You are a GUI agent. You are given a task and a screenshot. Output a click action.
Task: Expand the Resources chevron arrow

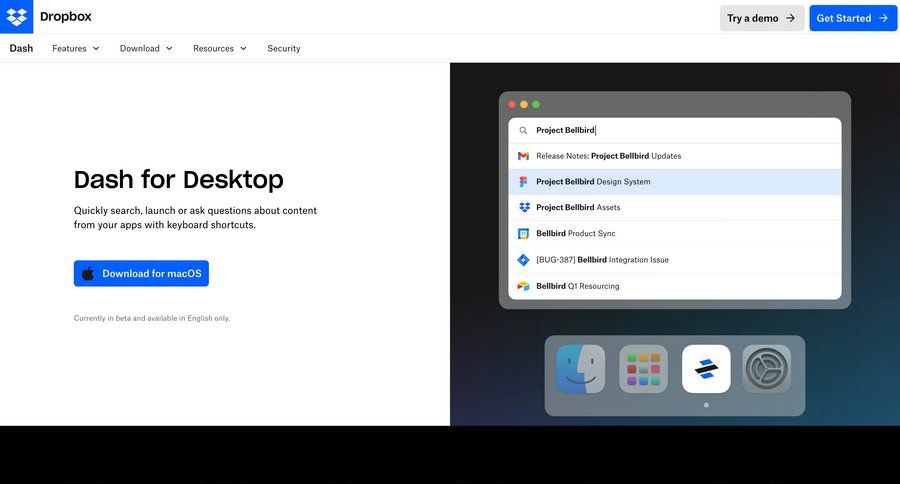pyautogui.click(x=243, y=48)
